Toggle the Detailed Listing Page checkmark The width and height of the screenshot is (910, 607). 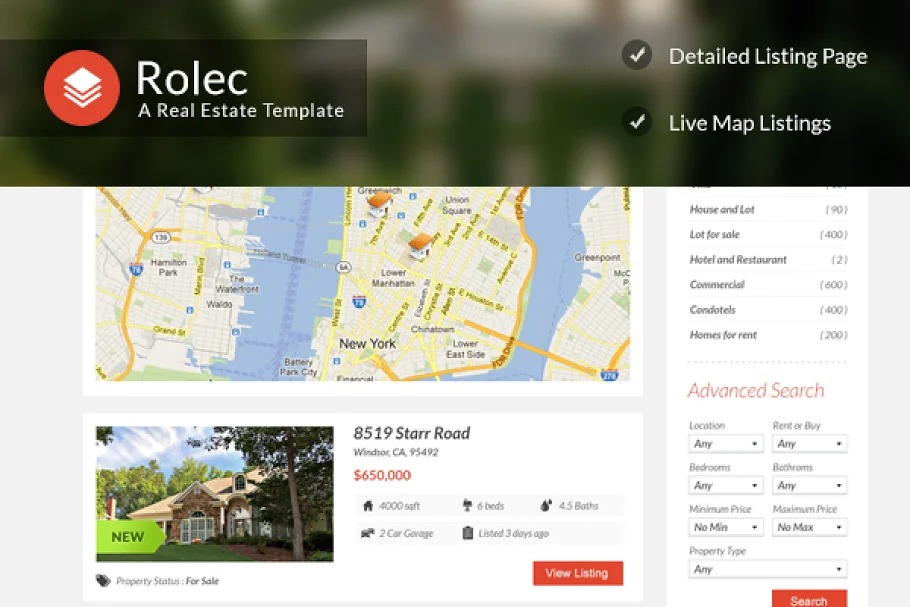pos(637,56)
